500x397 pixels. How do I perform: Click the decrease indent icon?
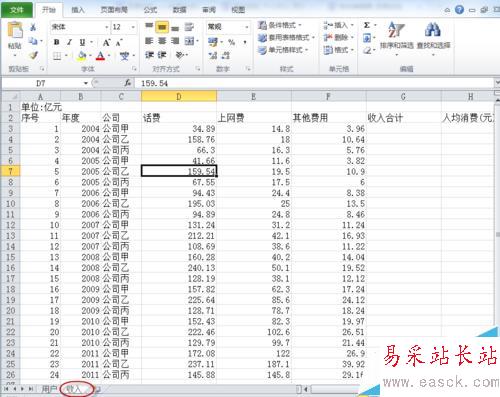[149, 55]
